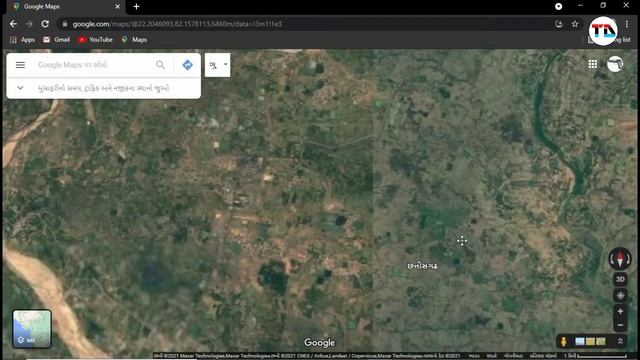
Task: Click the Google logo on the map
Action: [x=320, y=343]
